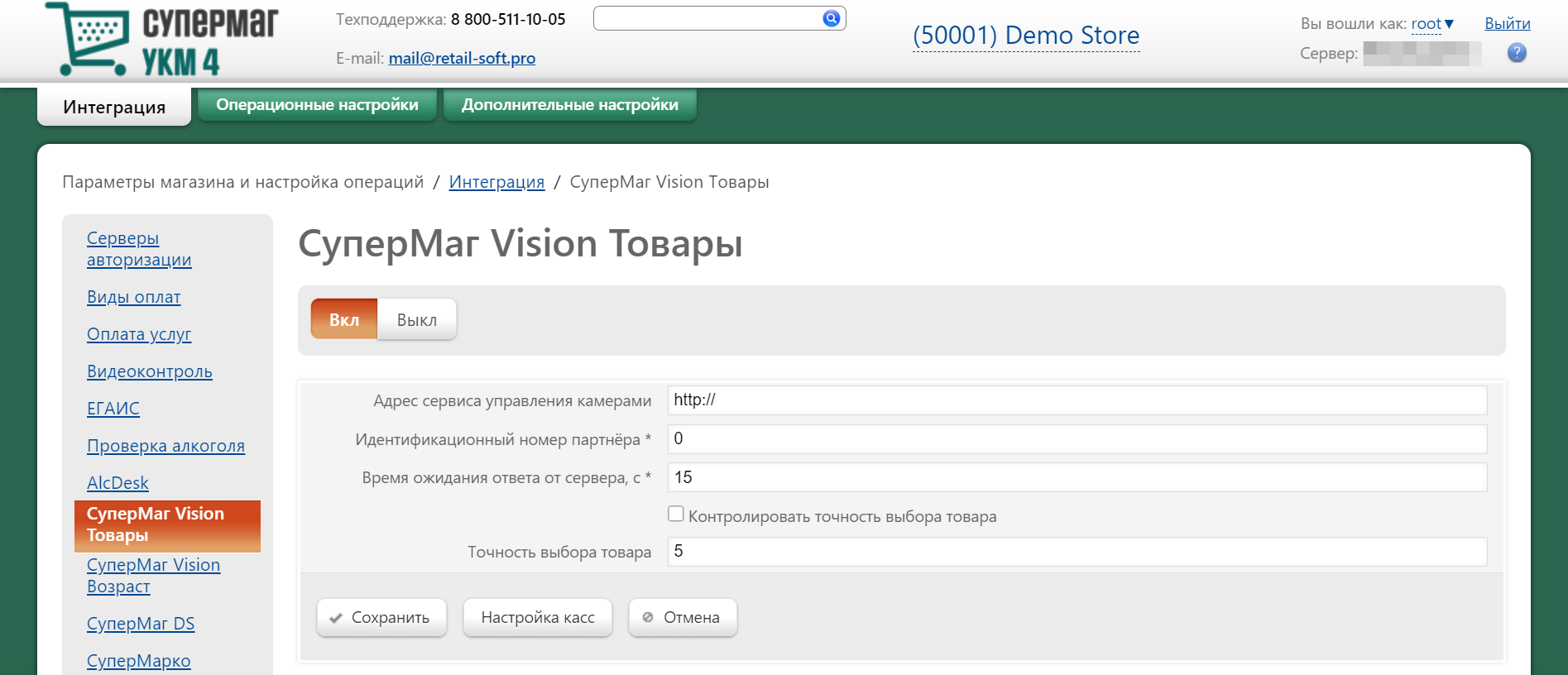Screen dimensions: 1568x675
Task: Select the Интеграция breadcrumb link
Action: coord(496,182)
